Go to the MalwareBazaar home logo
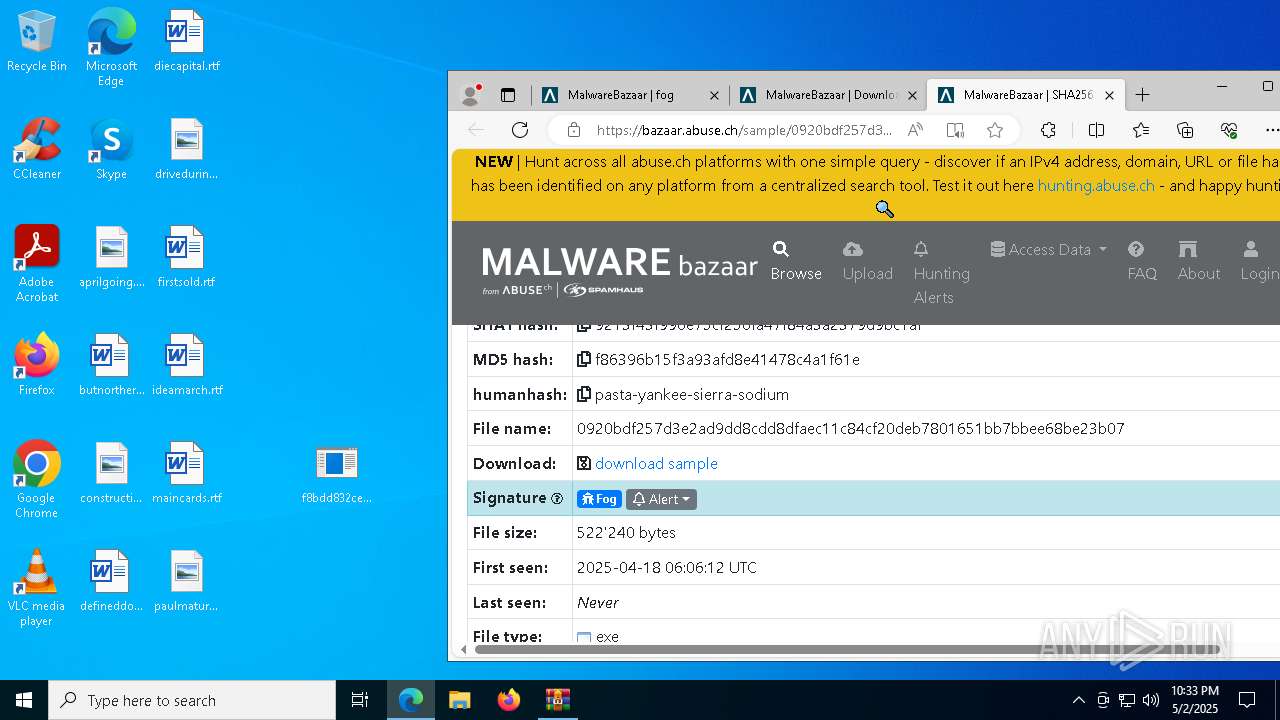 coord(619,270)
